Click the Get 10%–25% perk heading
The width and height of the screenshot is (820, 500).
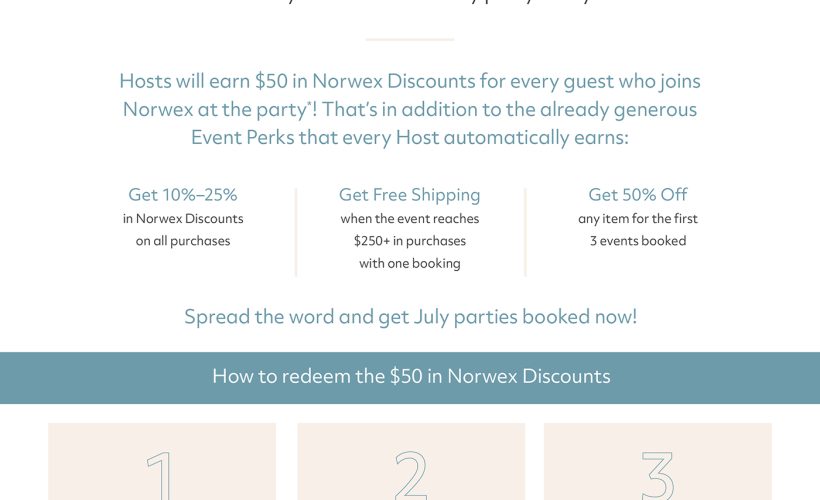coord(183,195)
